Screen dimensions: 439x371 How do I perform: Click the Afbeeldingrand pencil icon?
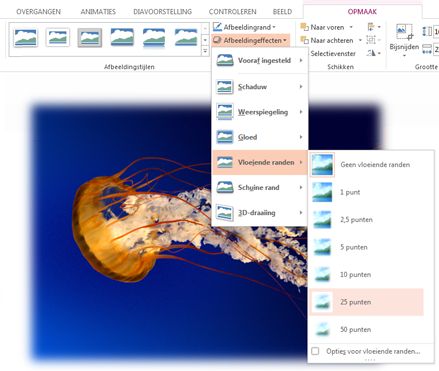[x=217, y=27]
